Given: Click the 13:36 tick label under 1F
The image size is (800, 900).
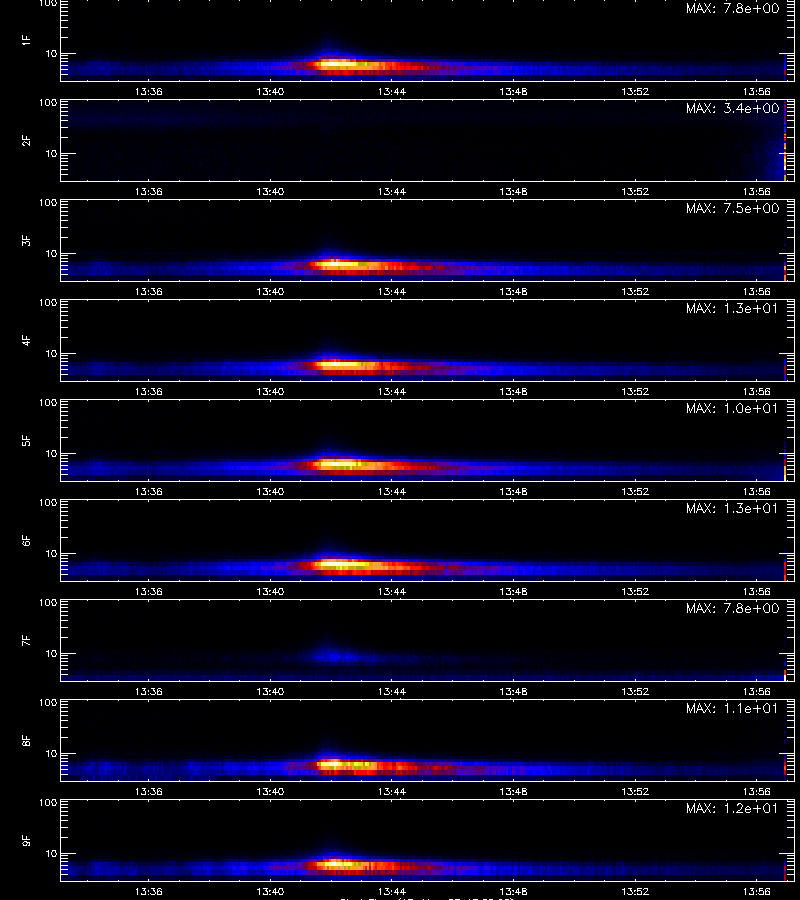Looking at the screenshot, I should (x=149, y=91).
